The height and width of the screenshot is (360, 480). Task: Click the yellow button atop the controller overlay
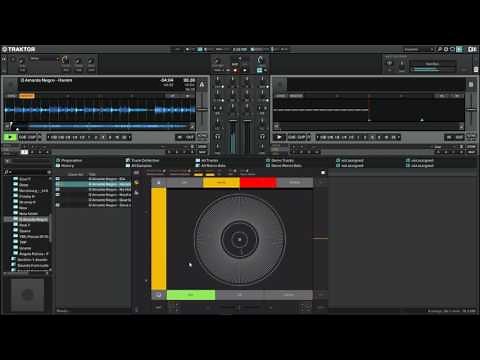coord(221,182)
